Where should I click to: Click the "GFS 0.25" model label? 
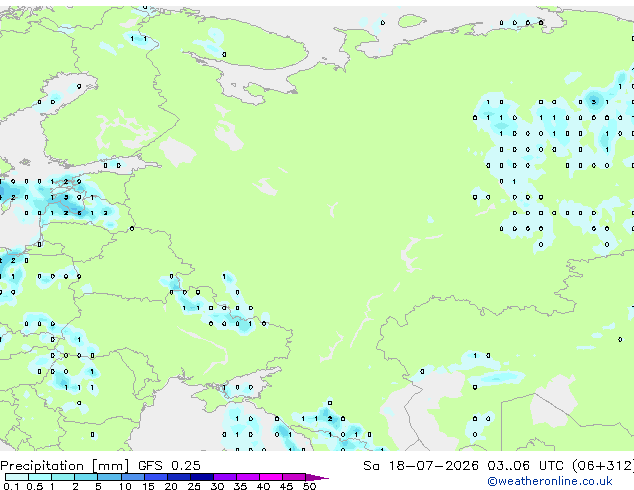tap(169, 465)
